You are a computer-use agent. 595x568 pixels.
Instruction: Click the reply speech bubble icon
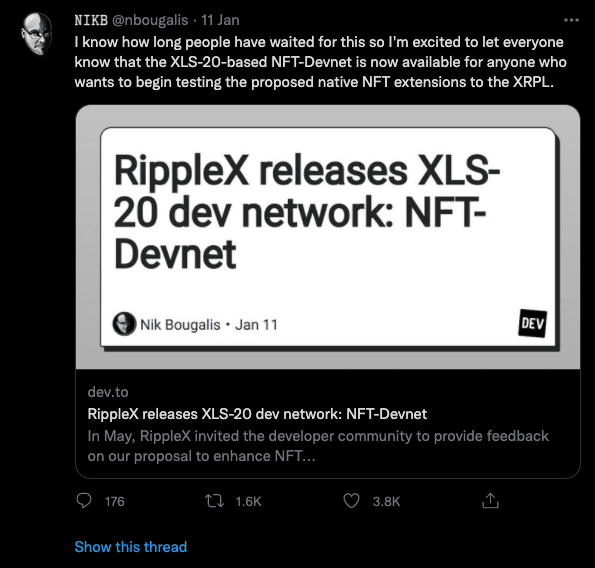[x=84, y=501]
